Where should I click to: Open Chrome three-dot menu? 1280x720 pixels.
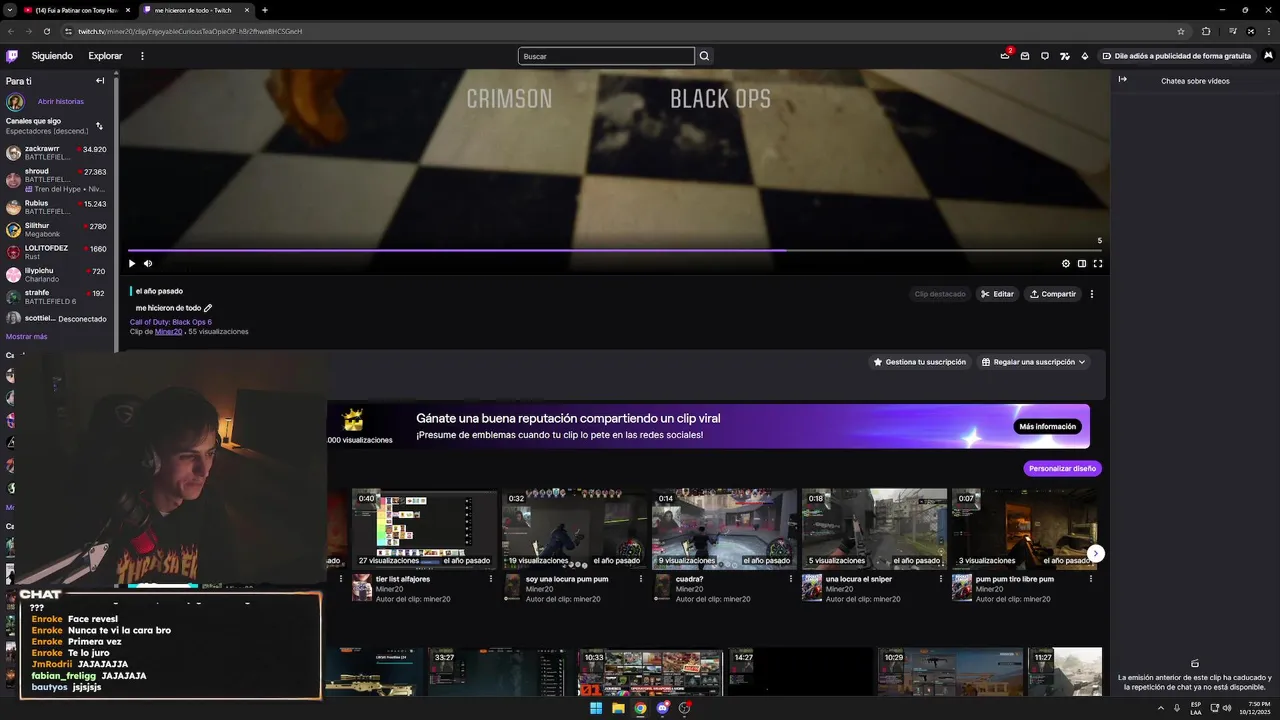pyautogui.click(x=1268, y=31)
